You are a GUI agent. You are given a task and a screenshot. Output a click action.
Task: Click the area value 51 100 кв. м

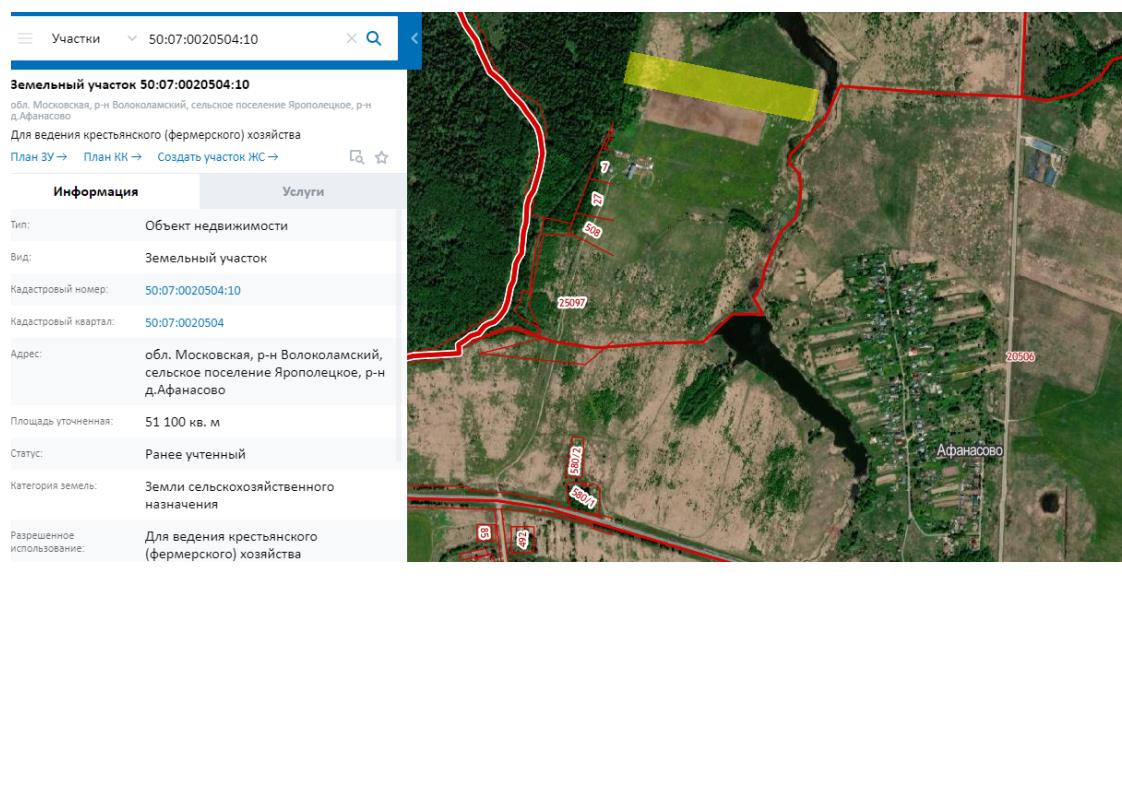point(182,422)
